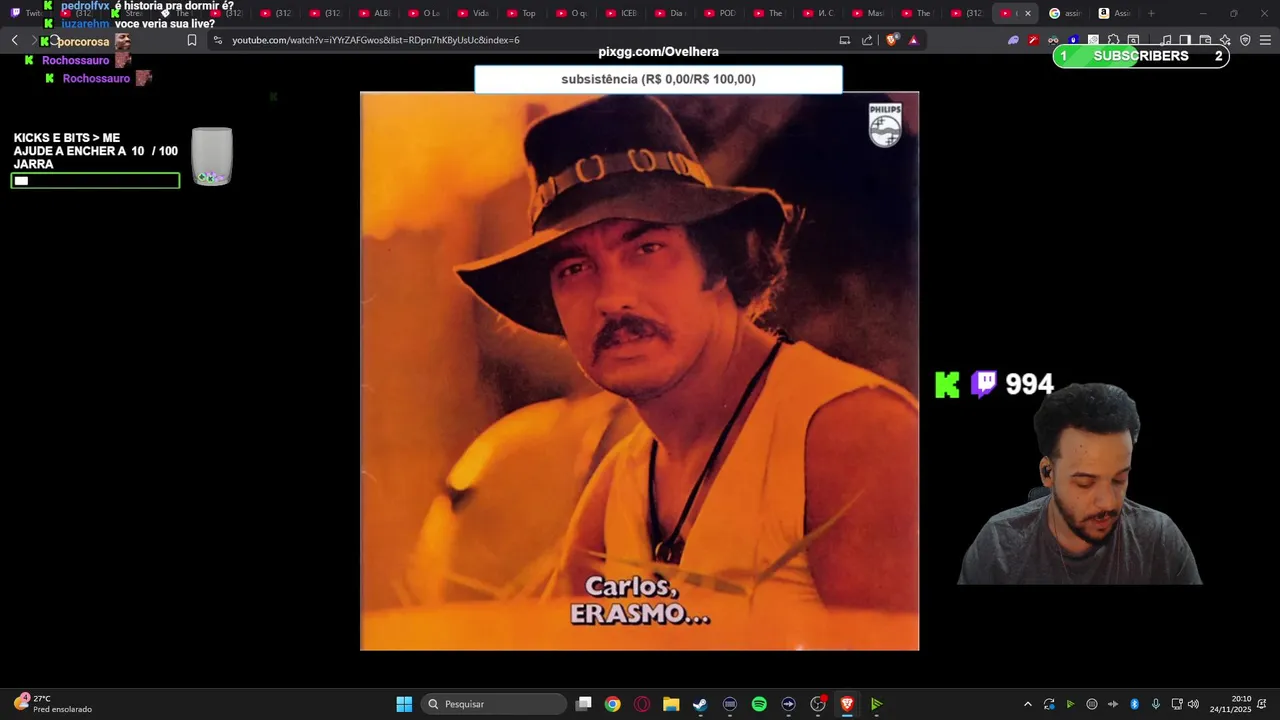Click the jar image beside KICKS E BITS
Image resolution: width=1280 pixels, height=720 pixels.
[x=212, y=156]
